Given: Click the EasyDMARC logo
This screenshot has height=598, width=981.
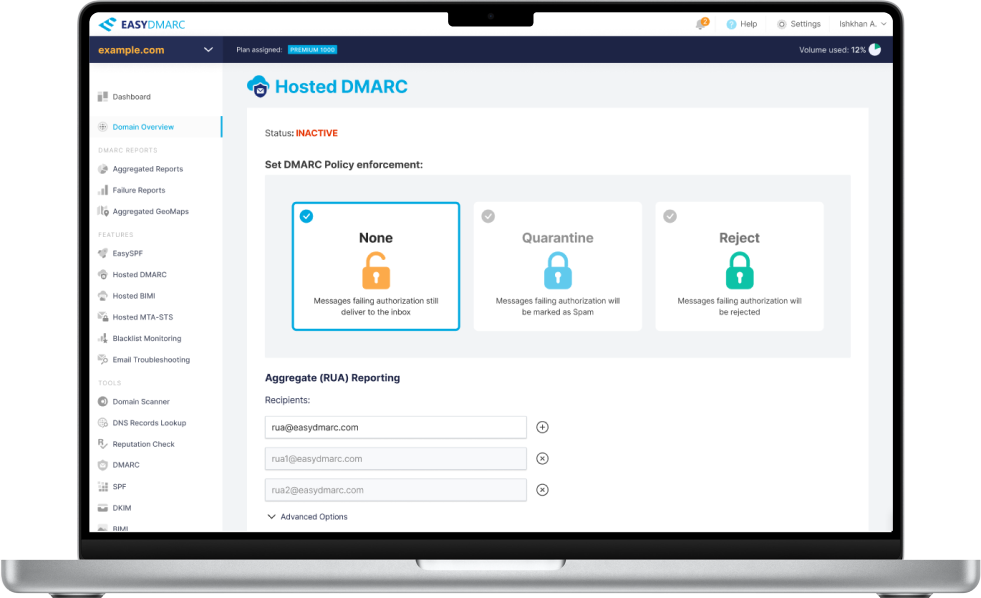Looking at the screenshot, I should [x=142, y=24].
